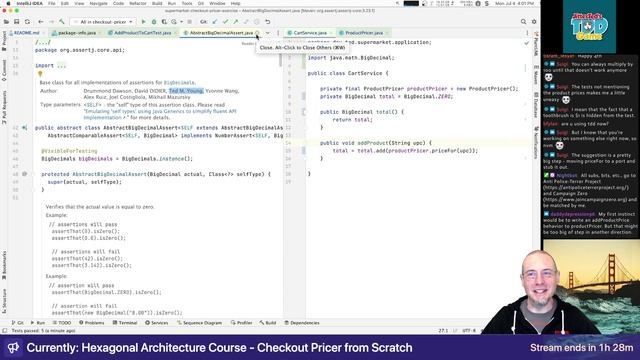The image size is (640, 360).
Task: Click the Git push arrow icon
Action: 236,22
